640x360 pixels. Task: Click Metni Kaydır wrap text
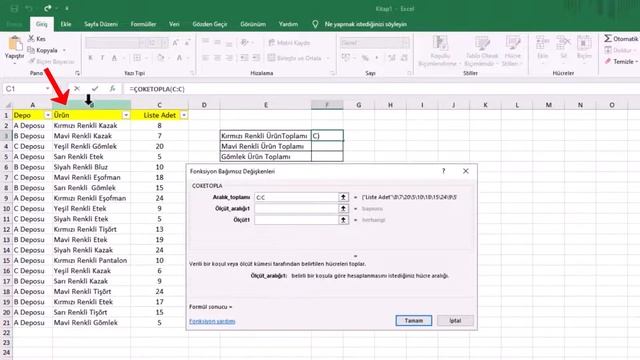pos(289,43)
